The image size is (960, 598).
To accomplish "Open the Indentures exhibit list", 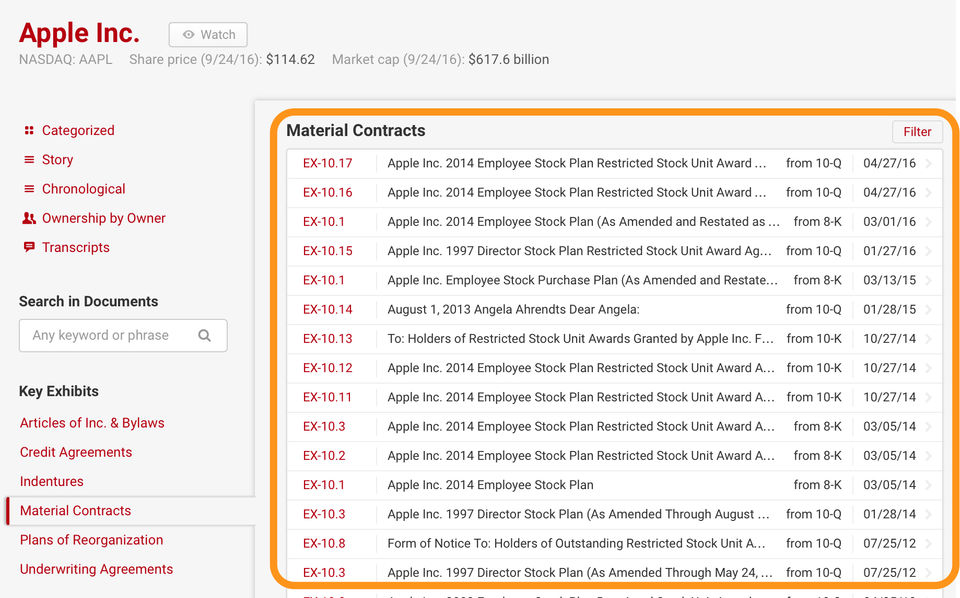I will 52,481.
